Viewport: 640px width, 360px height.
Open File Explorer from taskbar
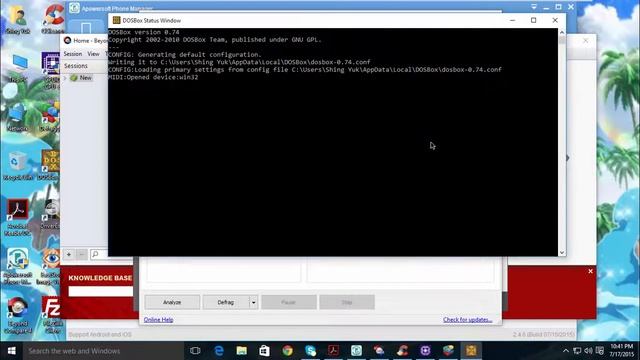pos(242,351)
